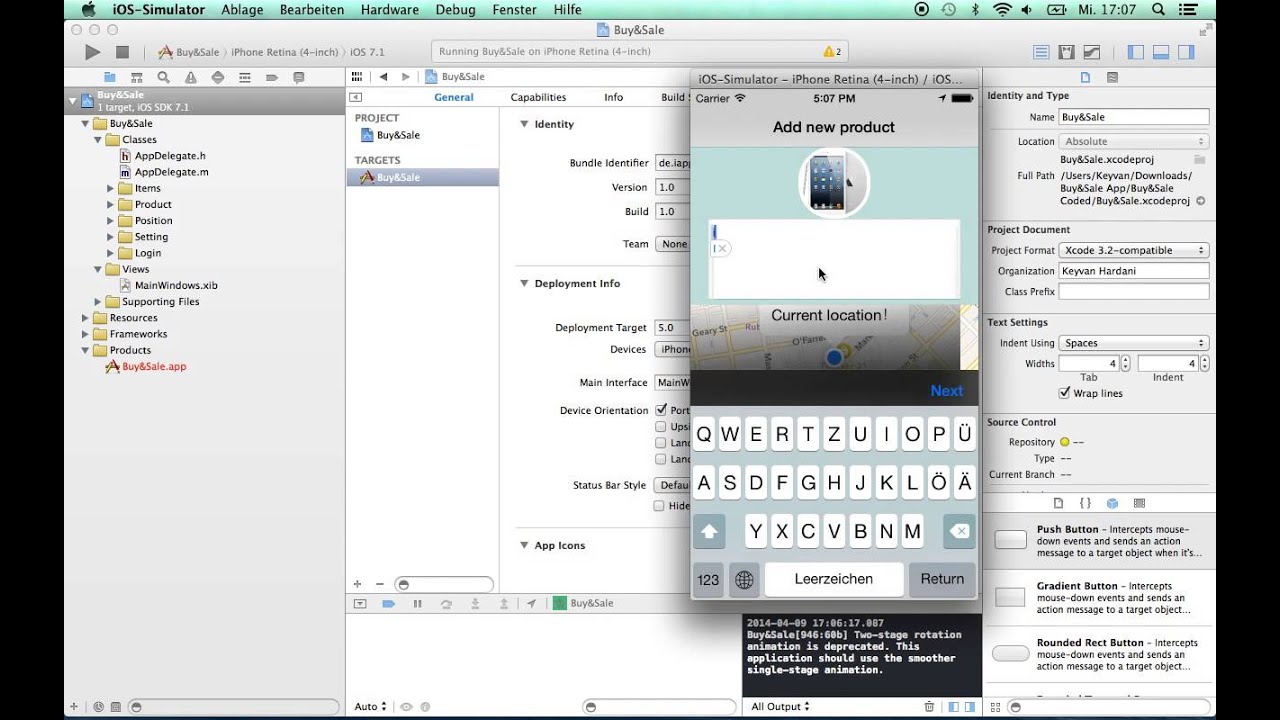Tap Next above the simulator keyboard
Image resolution: width=1280 pixels, height=720 pixels.
[946, 391]
